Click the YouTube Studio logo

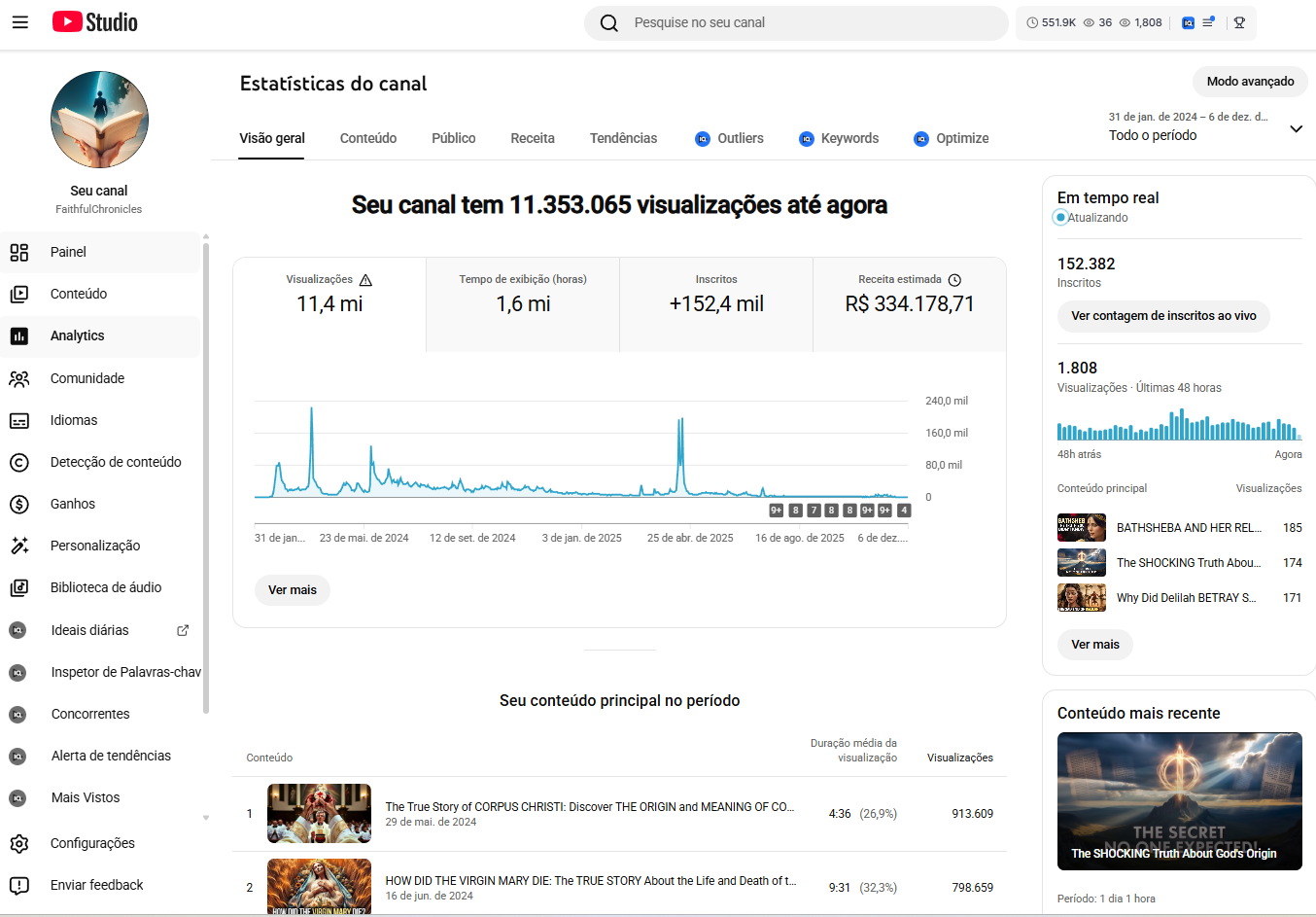pyautogui.click(x=95, y=22)
